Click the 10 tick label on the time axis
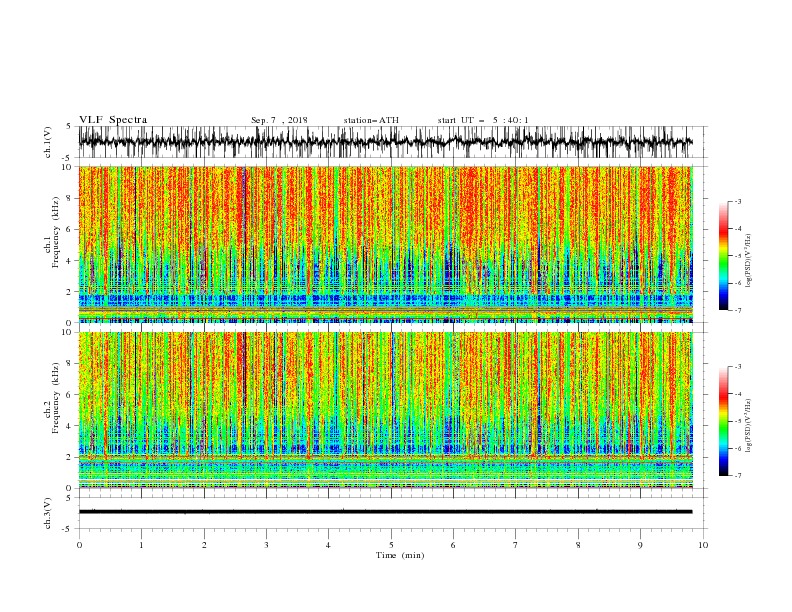This screenshot has width=792, height=612. point(703,545)
